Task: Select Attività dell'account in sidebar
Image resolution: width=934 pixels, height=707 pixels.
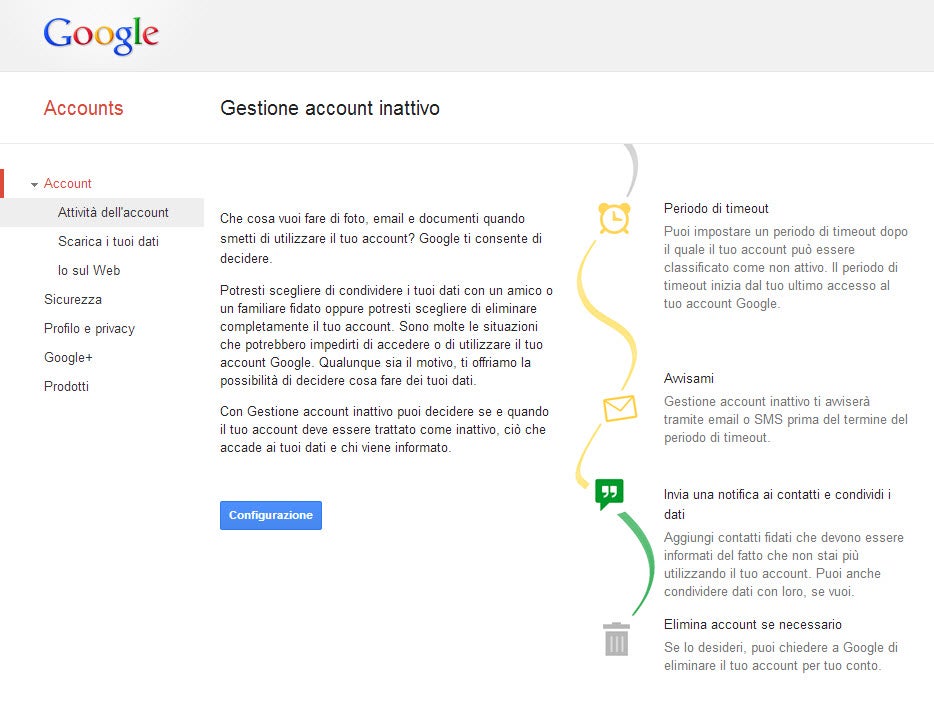Action: [113, 212]
